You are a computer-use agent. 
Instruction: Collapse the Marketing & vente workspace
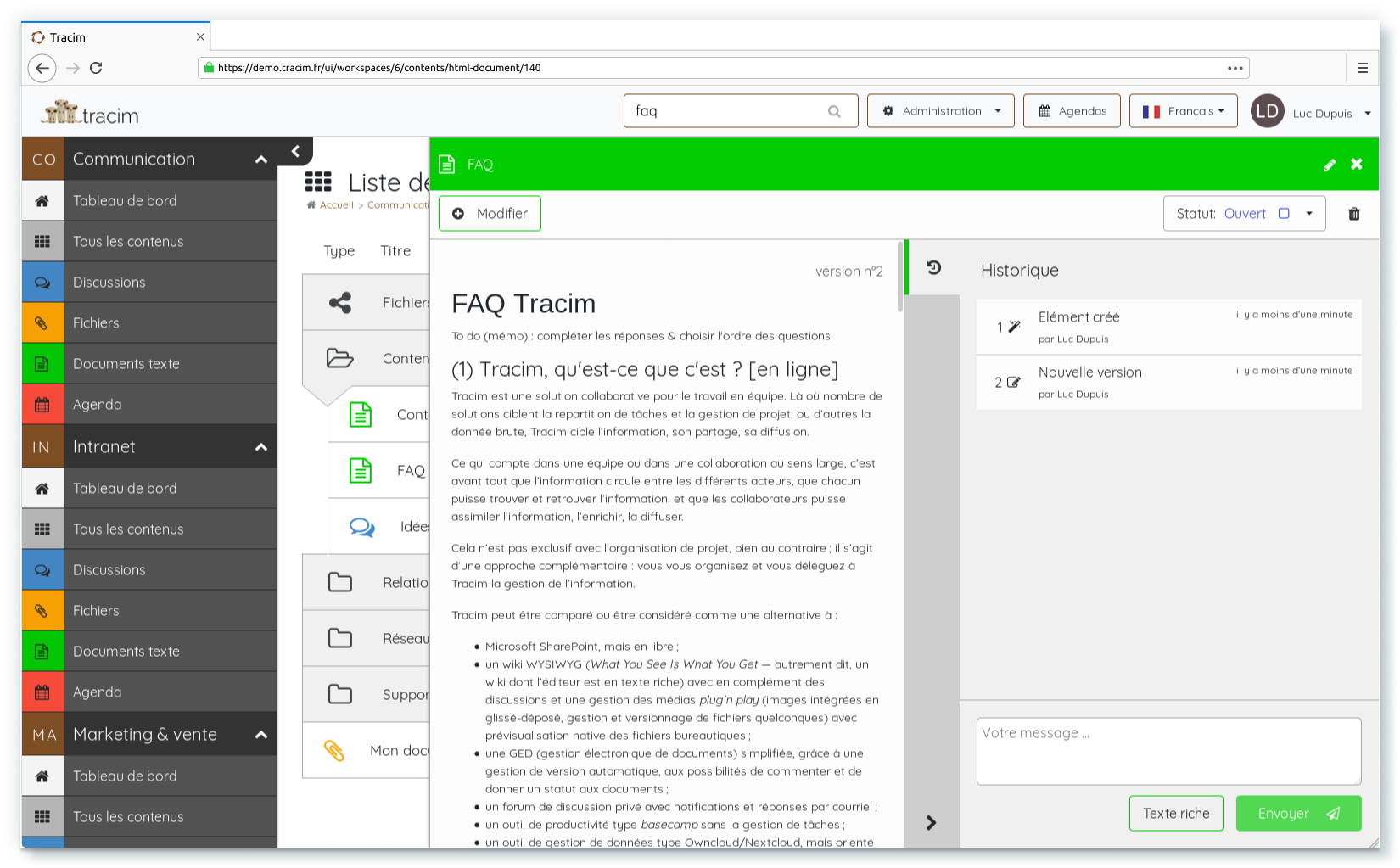(x=261, y=735)
